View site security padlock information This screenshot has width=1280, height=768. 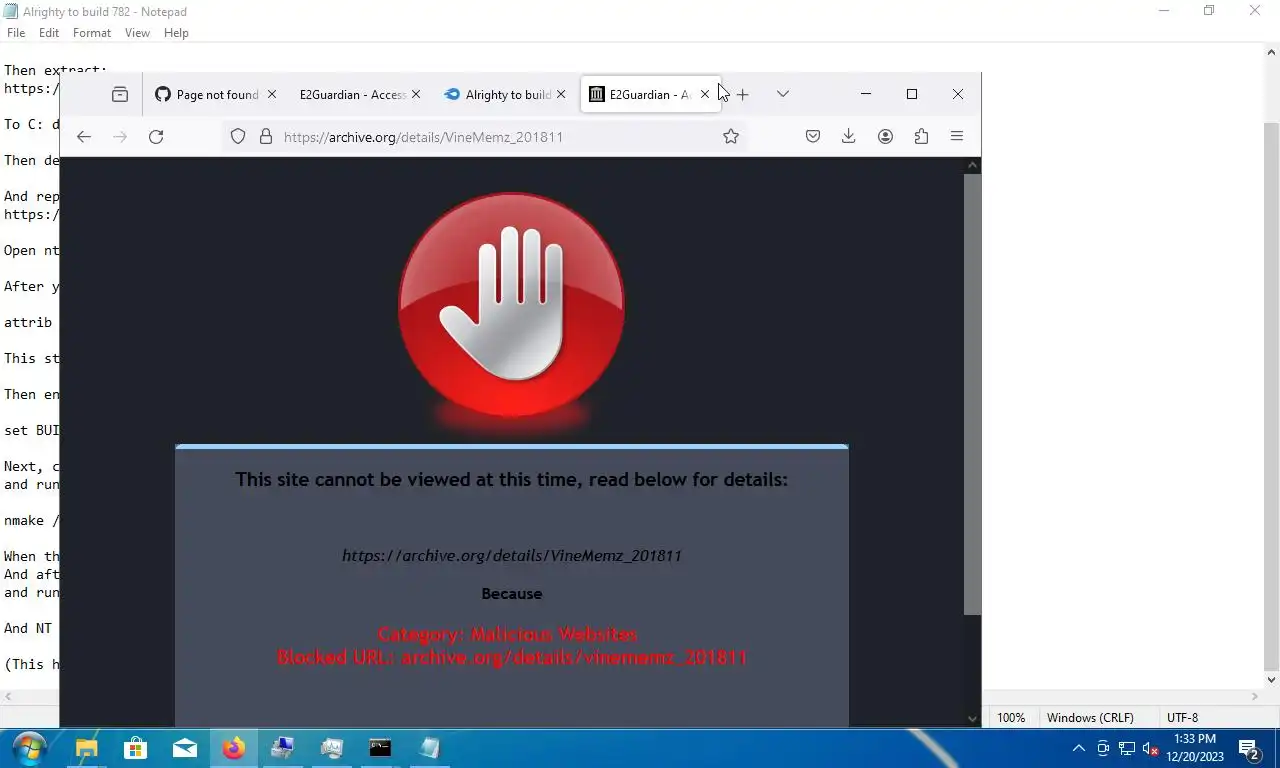click(266, 137)
